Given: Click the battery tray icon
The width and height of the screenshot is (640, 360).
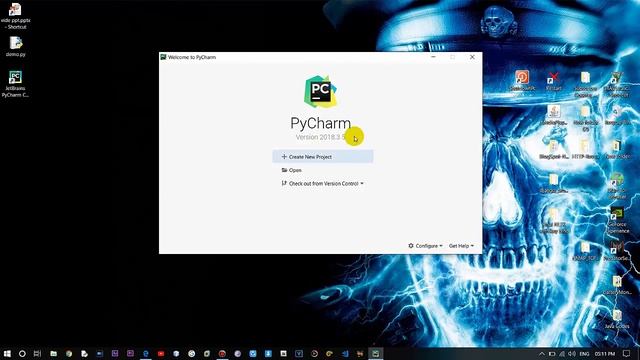Looking at the screenshot, I should (x=552, y=353).
